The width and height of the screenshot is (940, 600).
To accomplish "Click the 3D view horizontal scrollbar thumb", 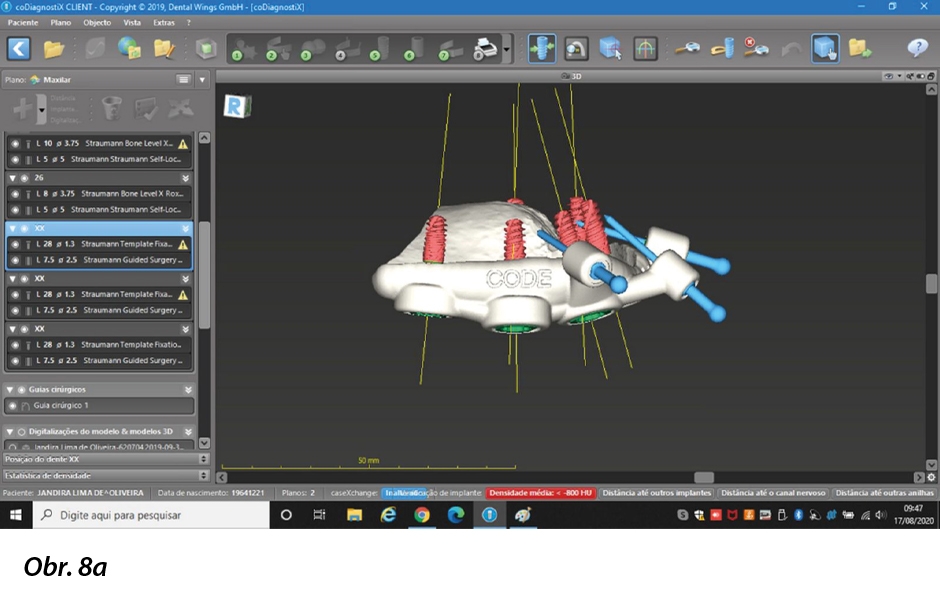I will (704, 478).
